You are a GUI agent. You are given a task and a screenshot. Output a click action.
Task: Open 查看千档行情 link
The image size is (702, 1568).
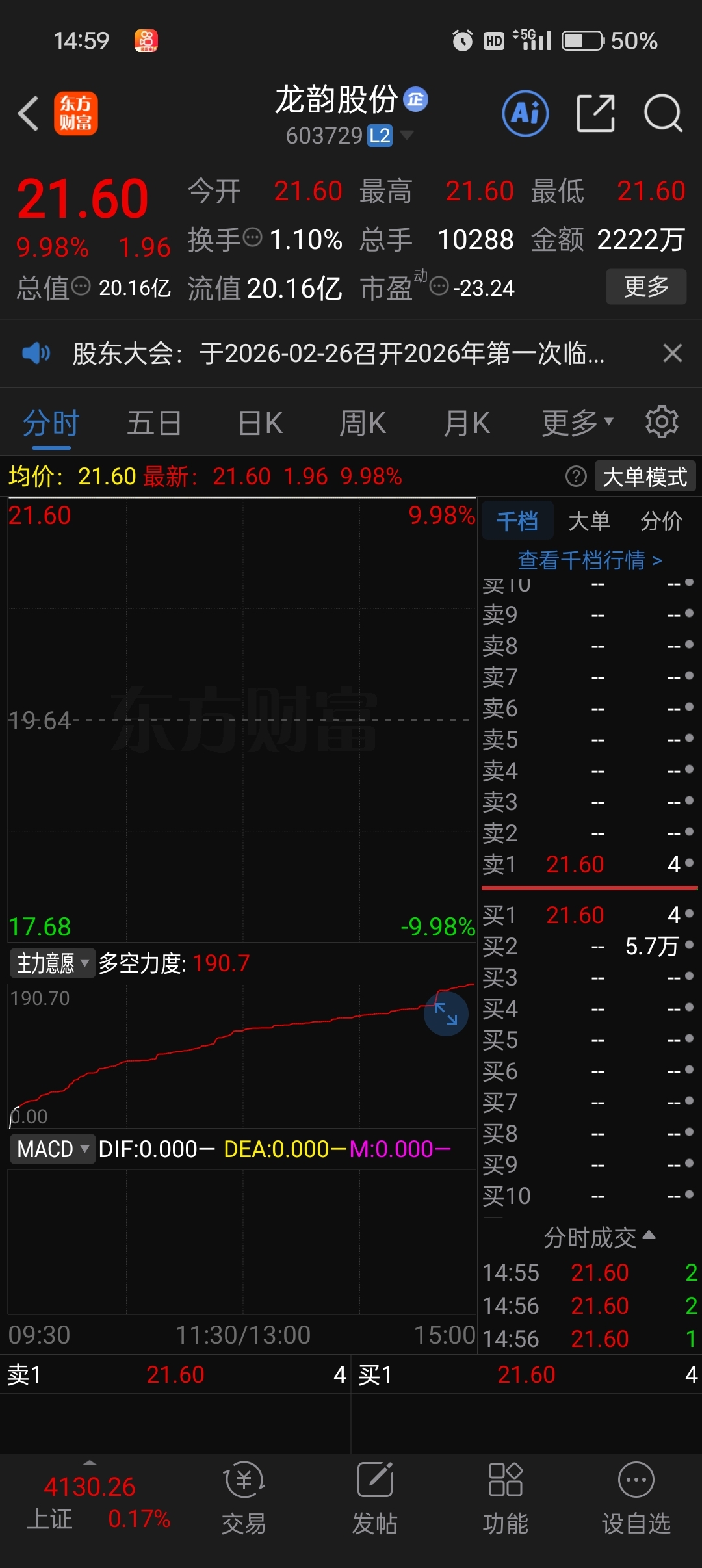coord(590,560)
